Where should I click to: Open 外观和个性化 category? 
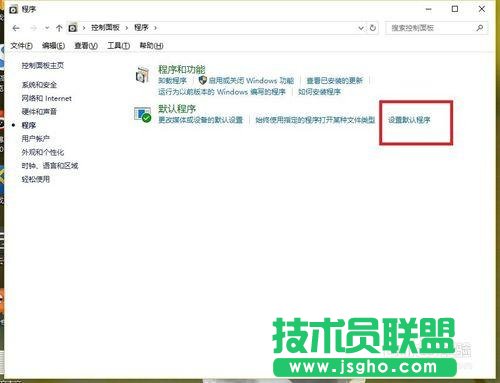coord(43,152)
